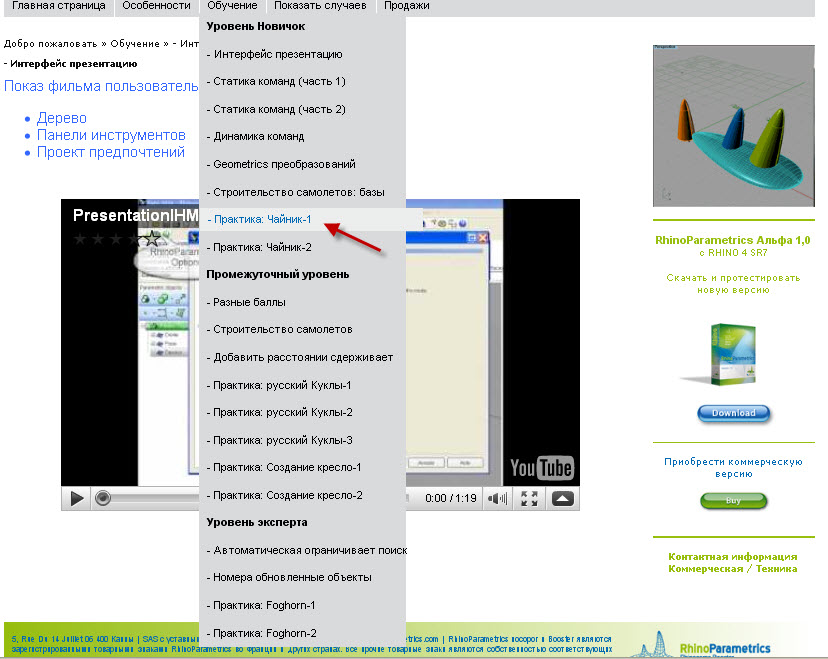828x659 pixels.
Task: Select Практика: Чайник-1 entry
Action: 259,219
